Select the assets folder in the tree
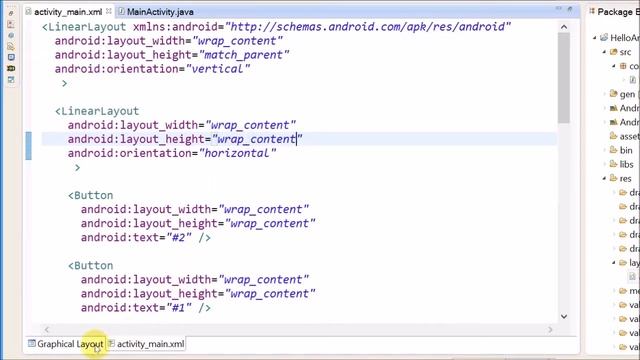The height and width of the screenshot is (360, 640). (x=624, y=136)
